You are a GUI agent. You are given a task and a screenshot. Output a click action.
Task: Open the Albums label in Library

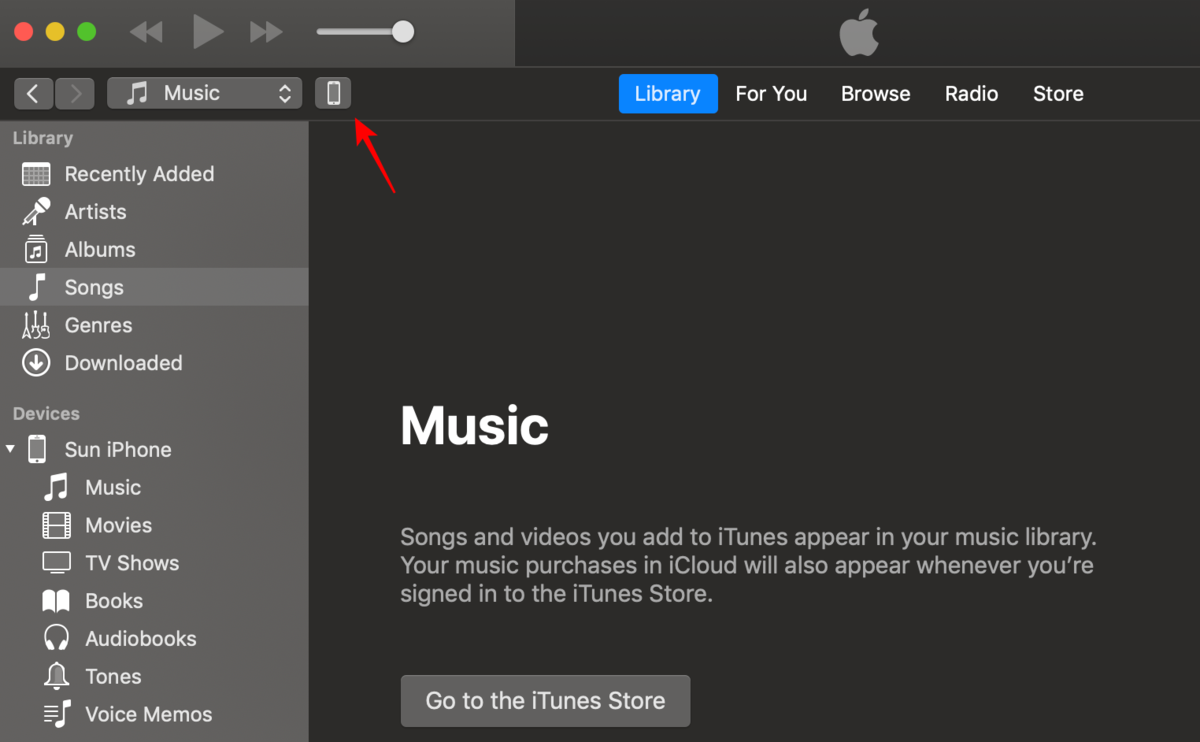pyautogui.click(x=100, y=250)
